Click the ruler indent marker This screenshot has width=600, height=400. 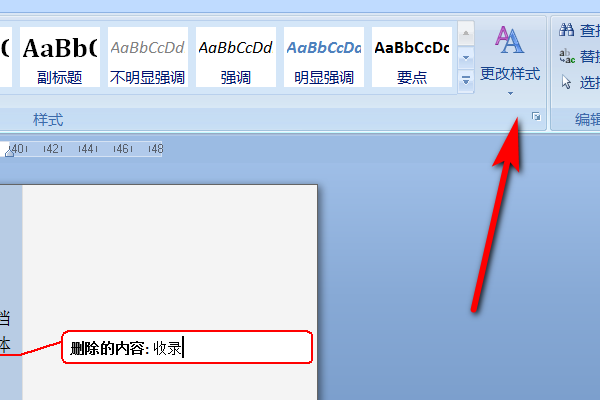coord(9,152)
